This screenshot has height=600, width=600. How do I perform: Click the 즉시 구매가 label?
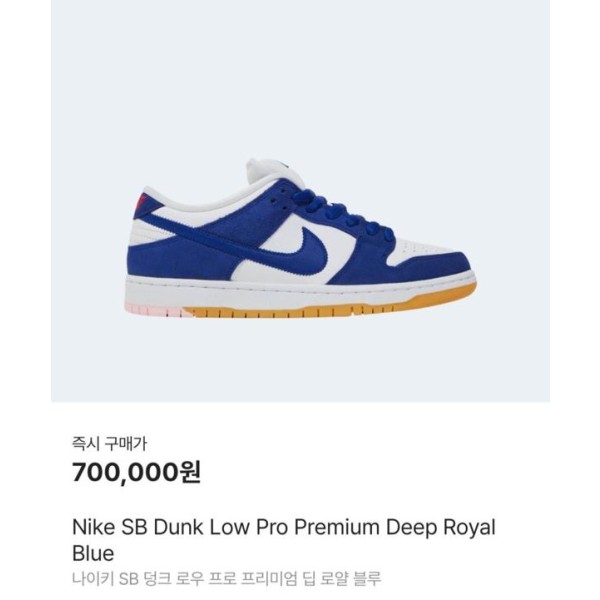[110, 443]
